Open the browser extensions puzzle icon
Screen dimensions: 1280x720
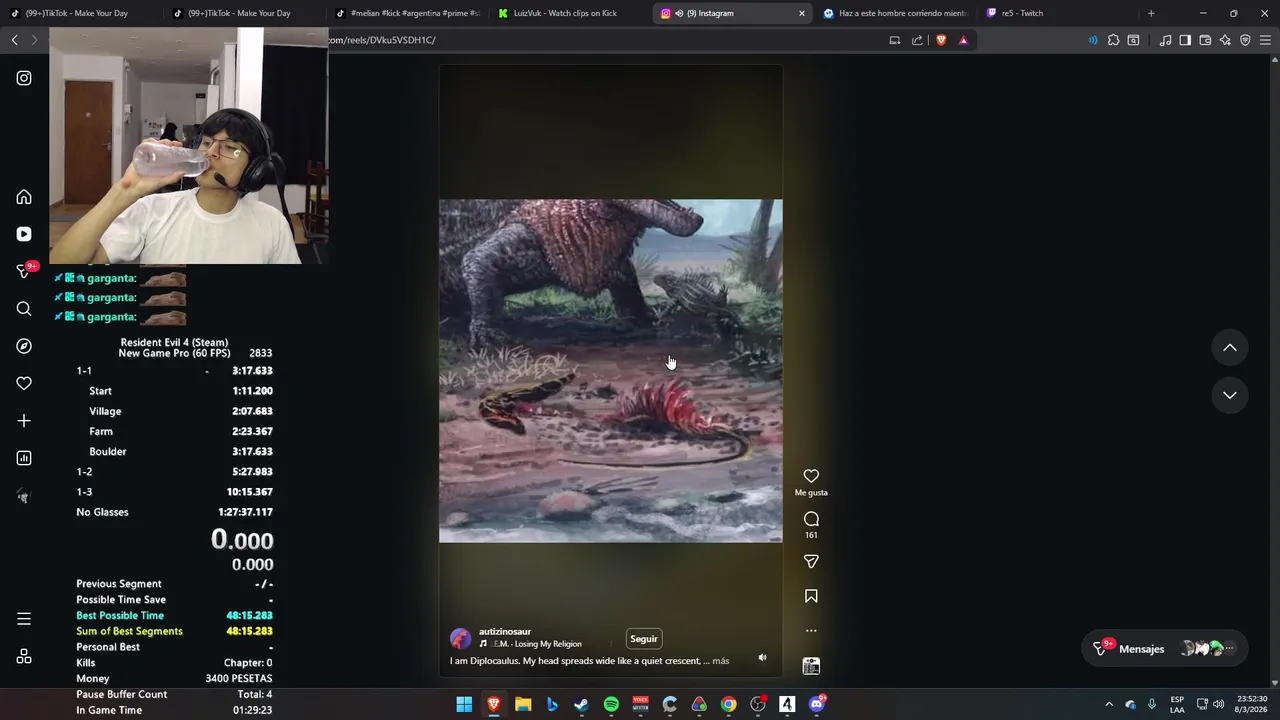(x=1113, y=40)
